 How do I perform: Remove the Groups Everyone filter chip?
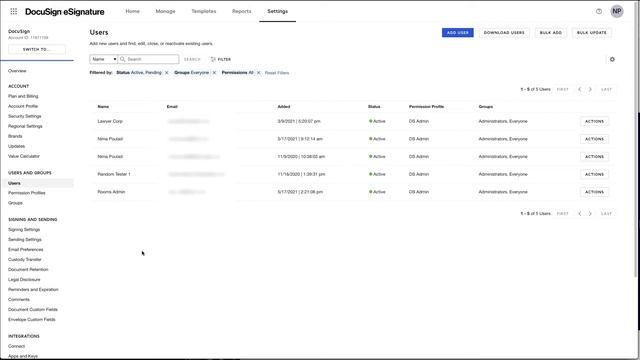(214, 73)
